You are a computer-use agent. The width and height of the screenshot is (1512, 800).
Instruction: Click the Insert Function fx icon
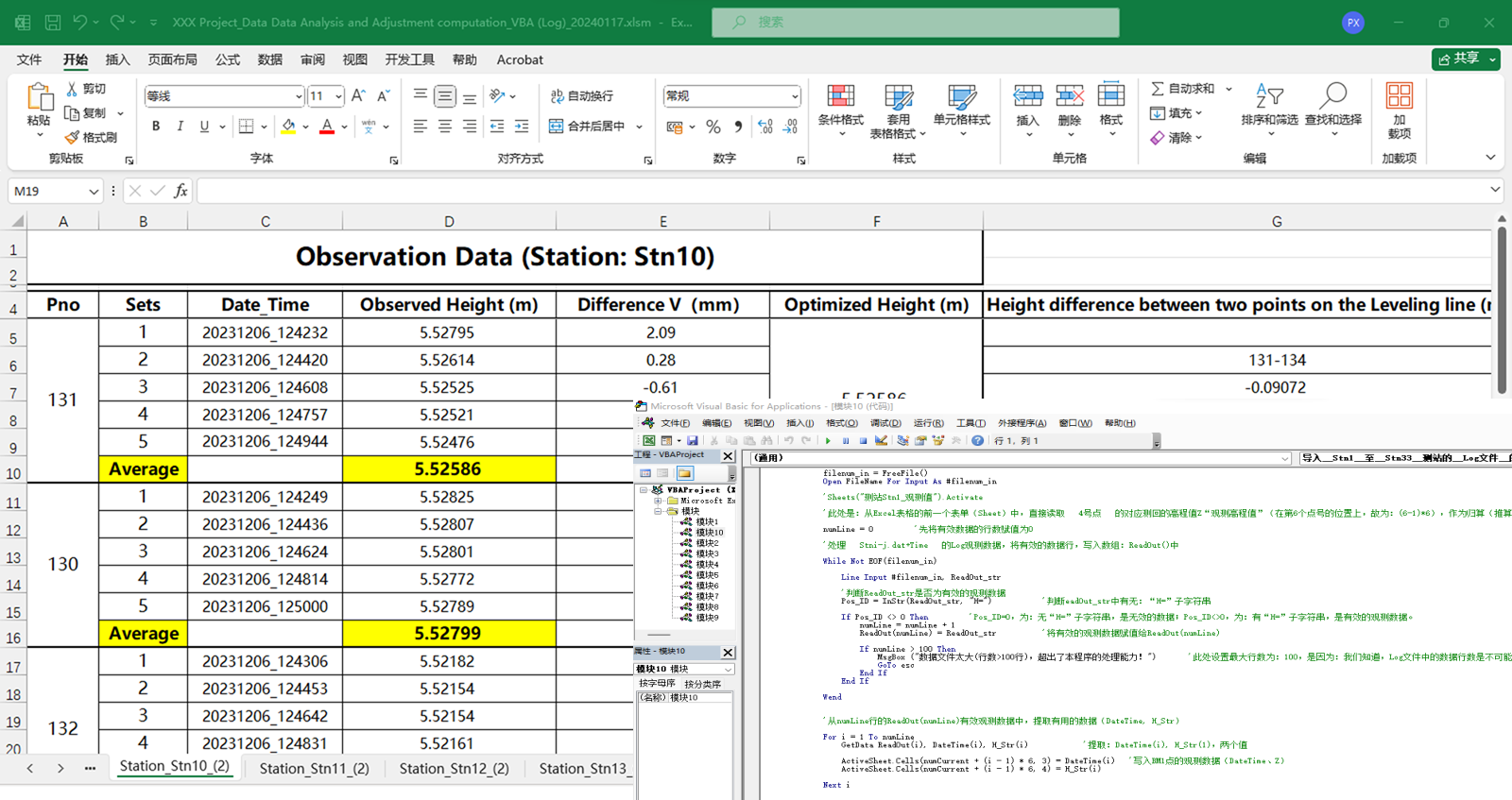(x=180, y=191)
